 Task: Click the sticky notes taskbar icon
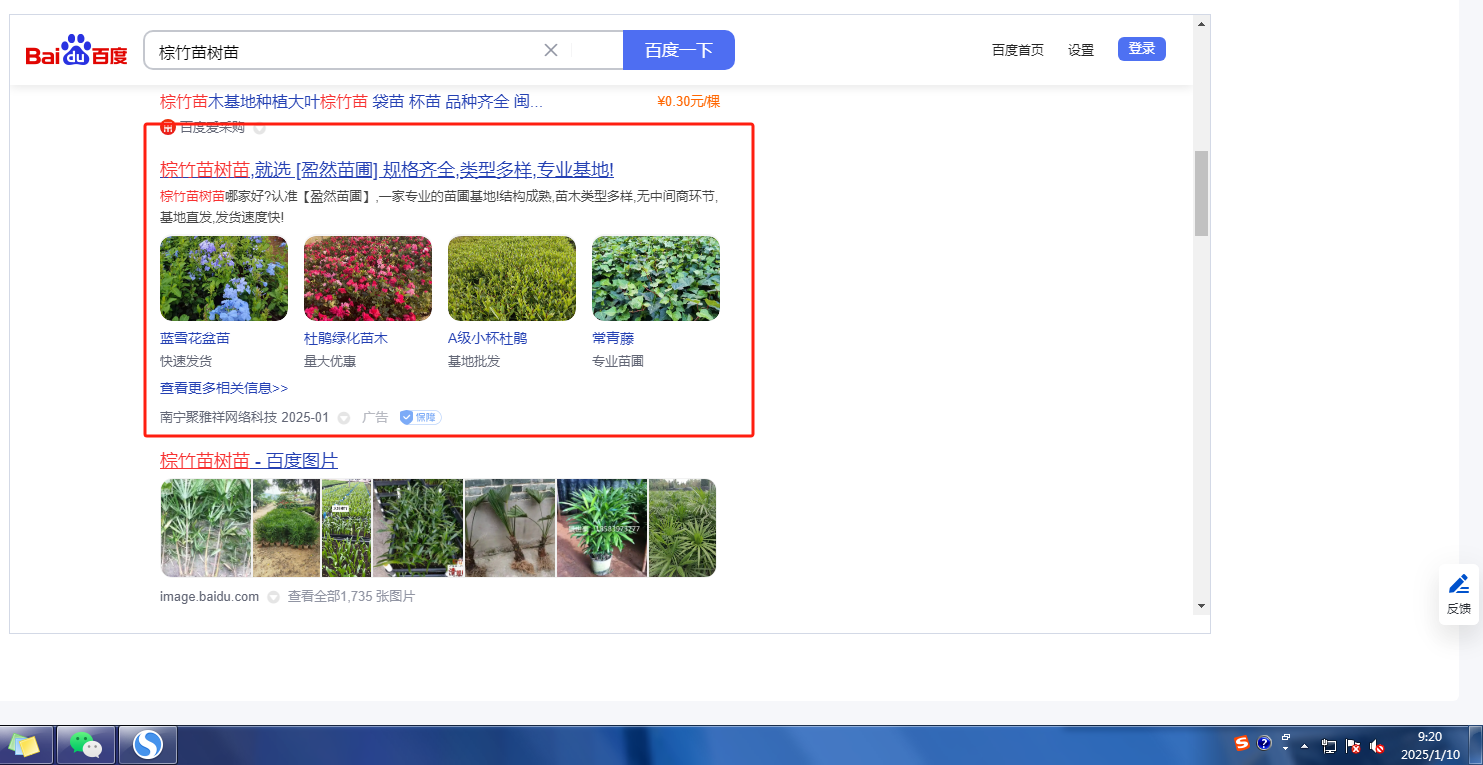(25, 745)
